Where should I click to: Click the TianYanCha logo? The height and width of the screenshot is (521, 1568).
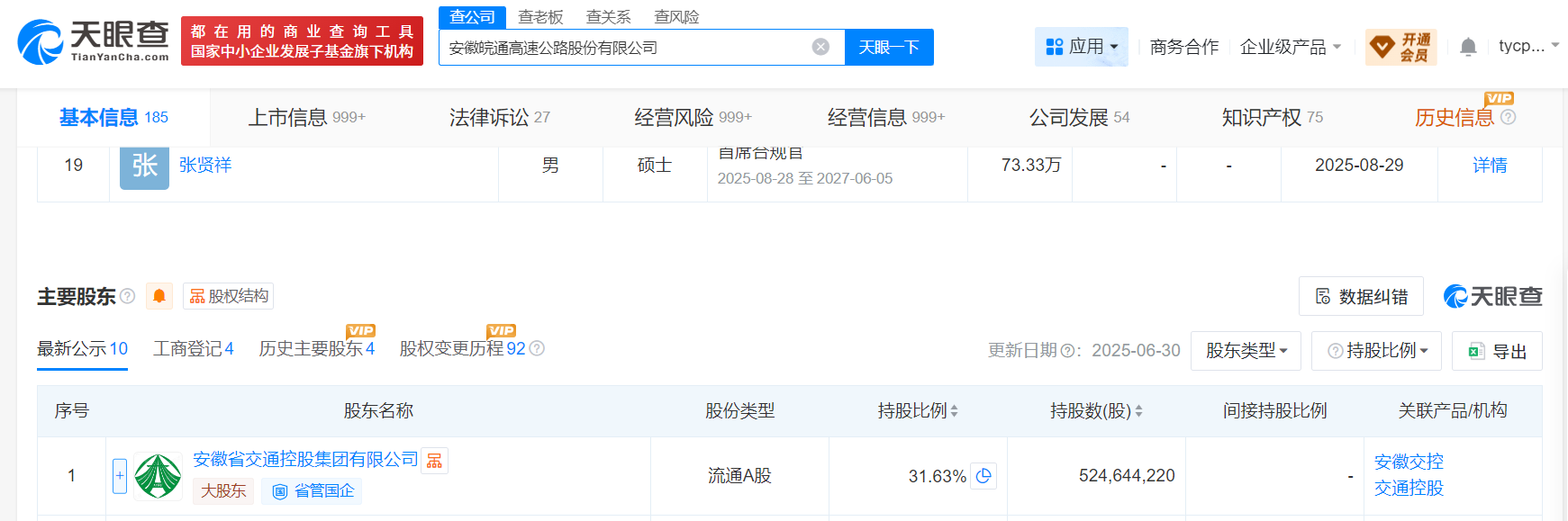tap(94, 41)
